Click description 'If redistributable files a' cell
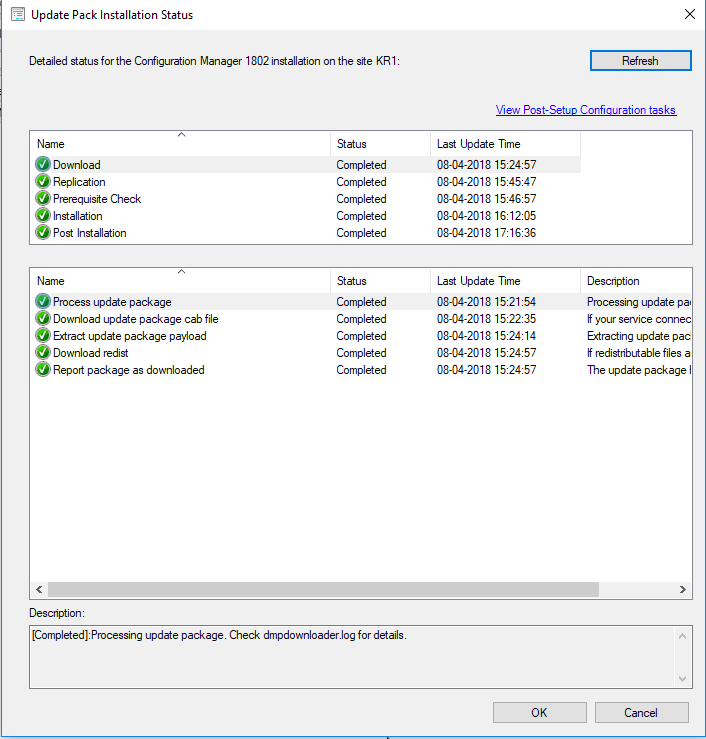The width and height of the screenshot is (706, 739). pos(639,353)
